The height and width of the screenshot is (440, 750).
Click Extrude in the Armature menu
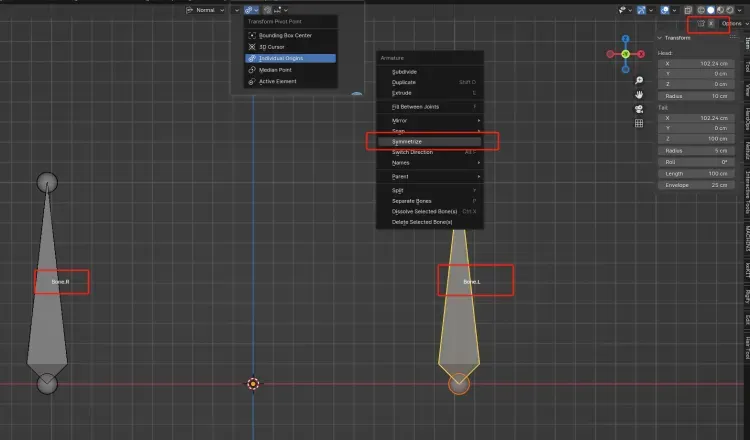pyautogui.click(x=430, y=93)
